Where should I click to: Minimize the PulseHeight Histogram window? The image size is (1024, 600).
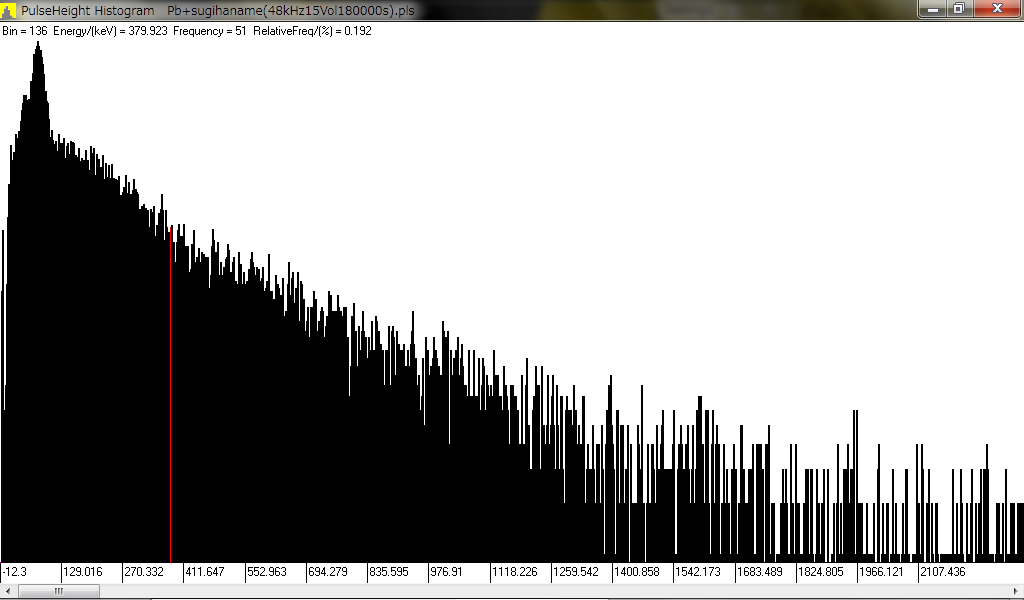coord(932,9)
